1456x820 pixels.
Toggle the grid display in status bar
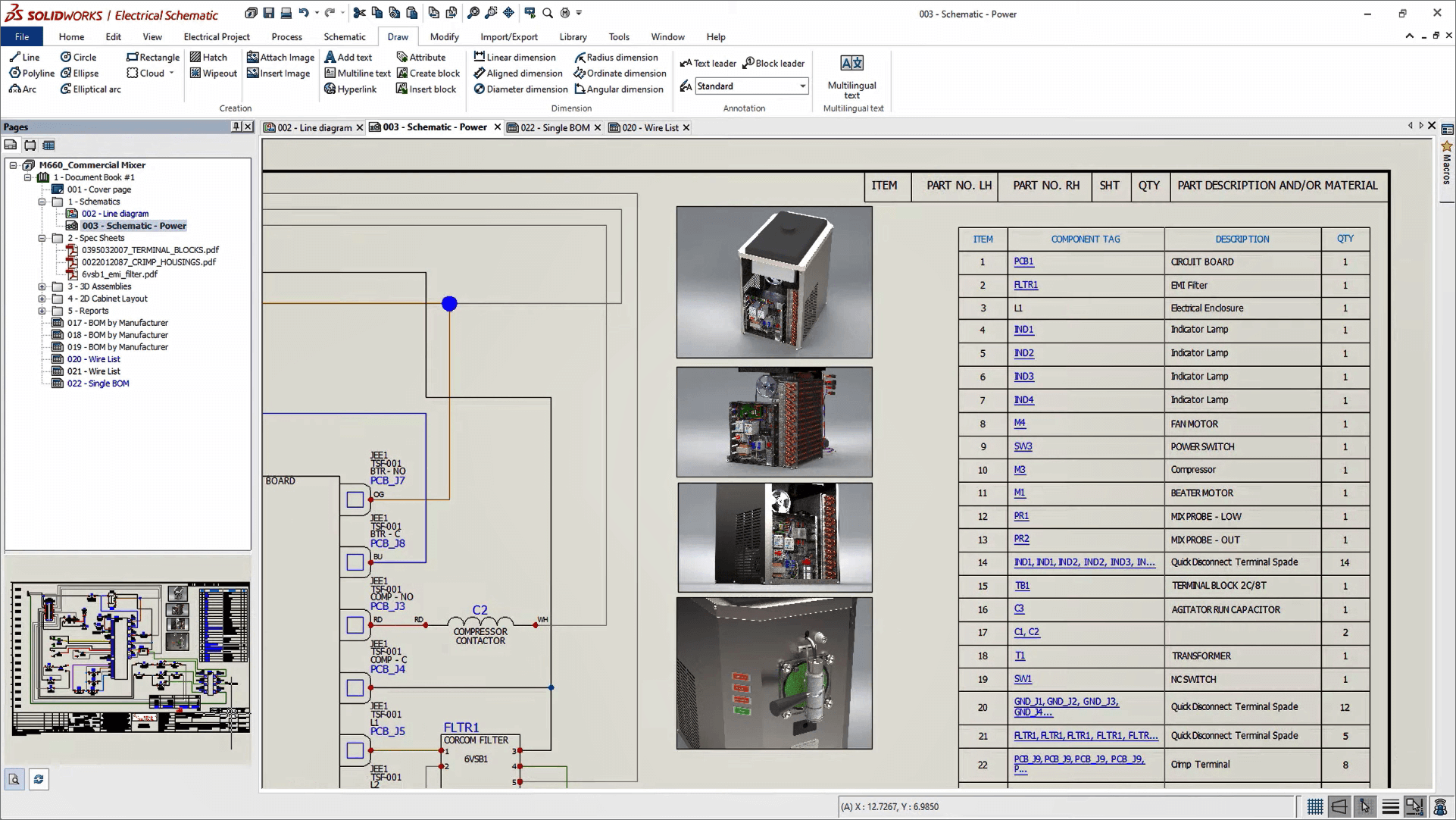[1315, 806]
